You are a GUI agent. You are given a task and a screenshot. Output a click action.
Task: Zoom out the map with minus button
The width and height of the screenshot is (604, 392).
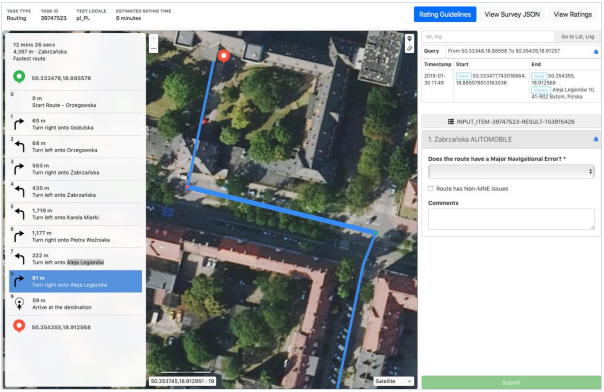(153, 48)
